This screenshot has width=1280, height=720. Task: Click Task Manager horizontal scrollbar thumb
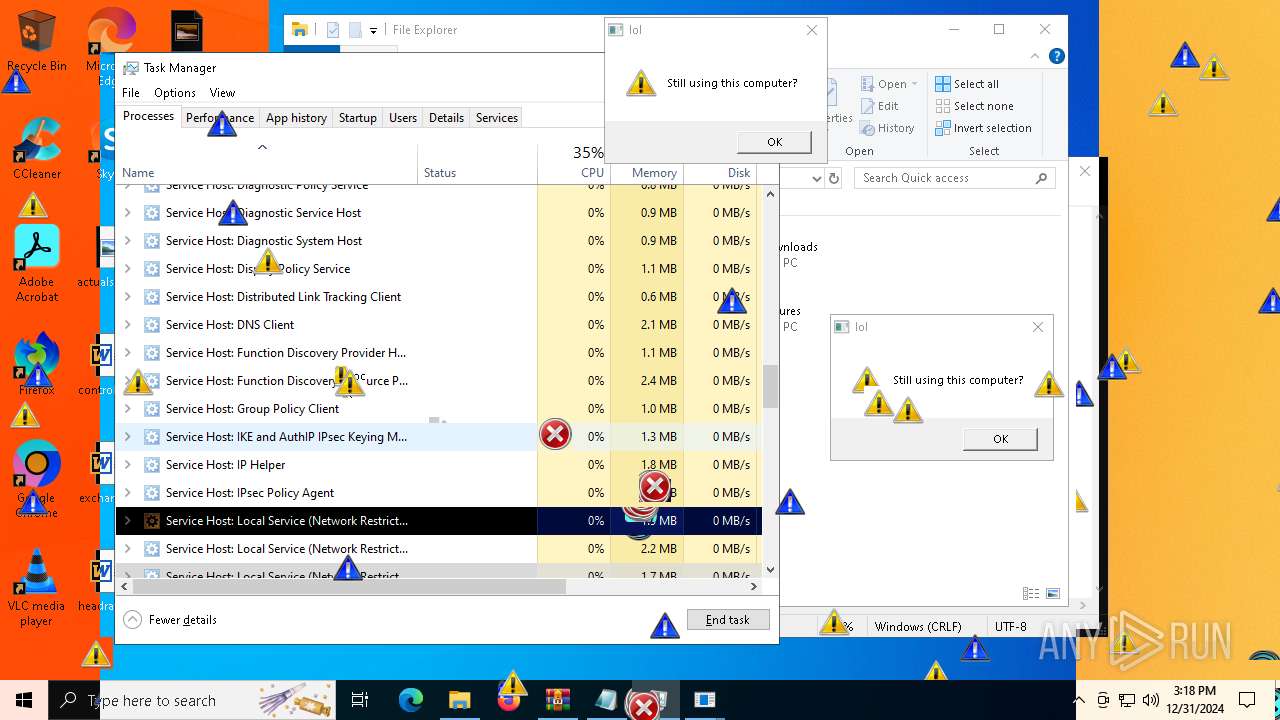349,587
